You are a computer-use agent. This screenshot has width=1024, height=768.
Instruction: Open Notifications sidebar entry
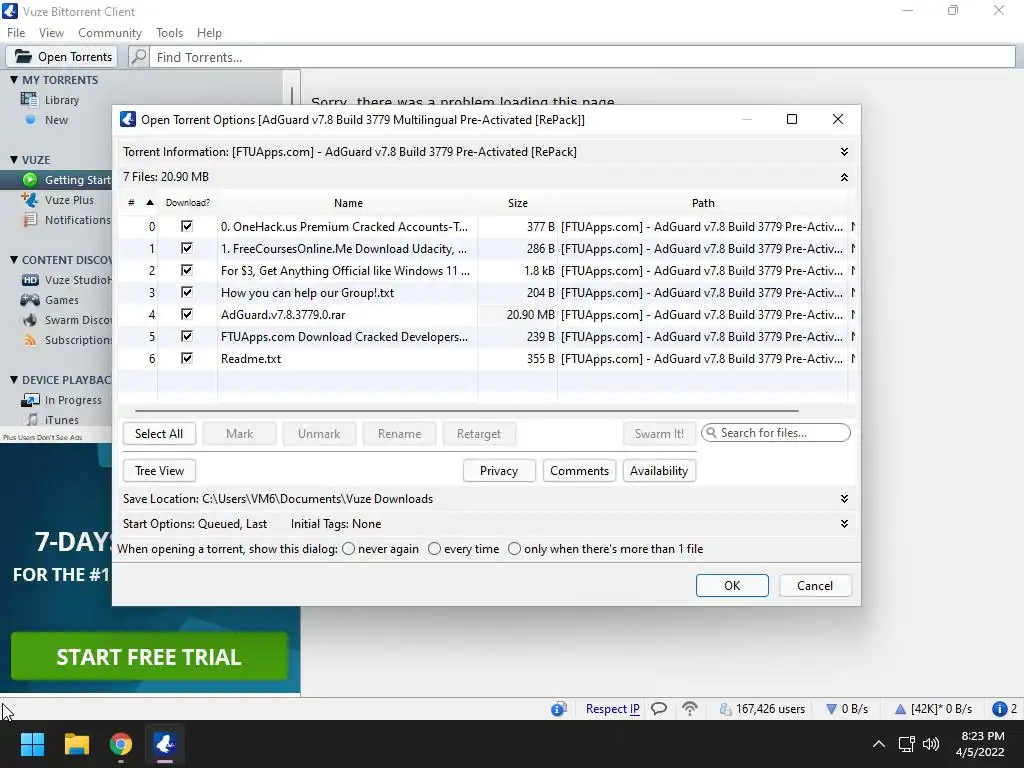tap(65, 220)
